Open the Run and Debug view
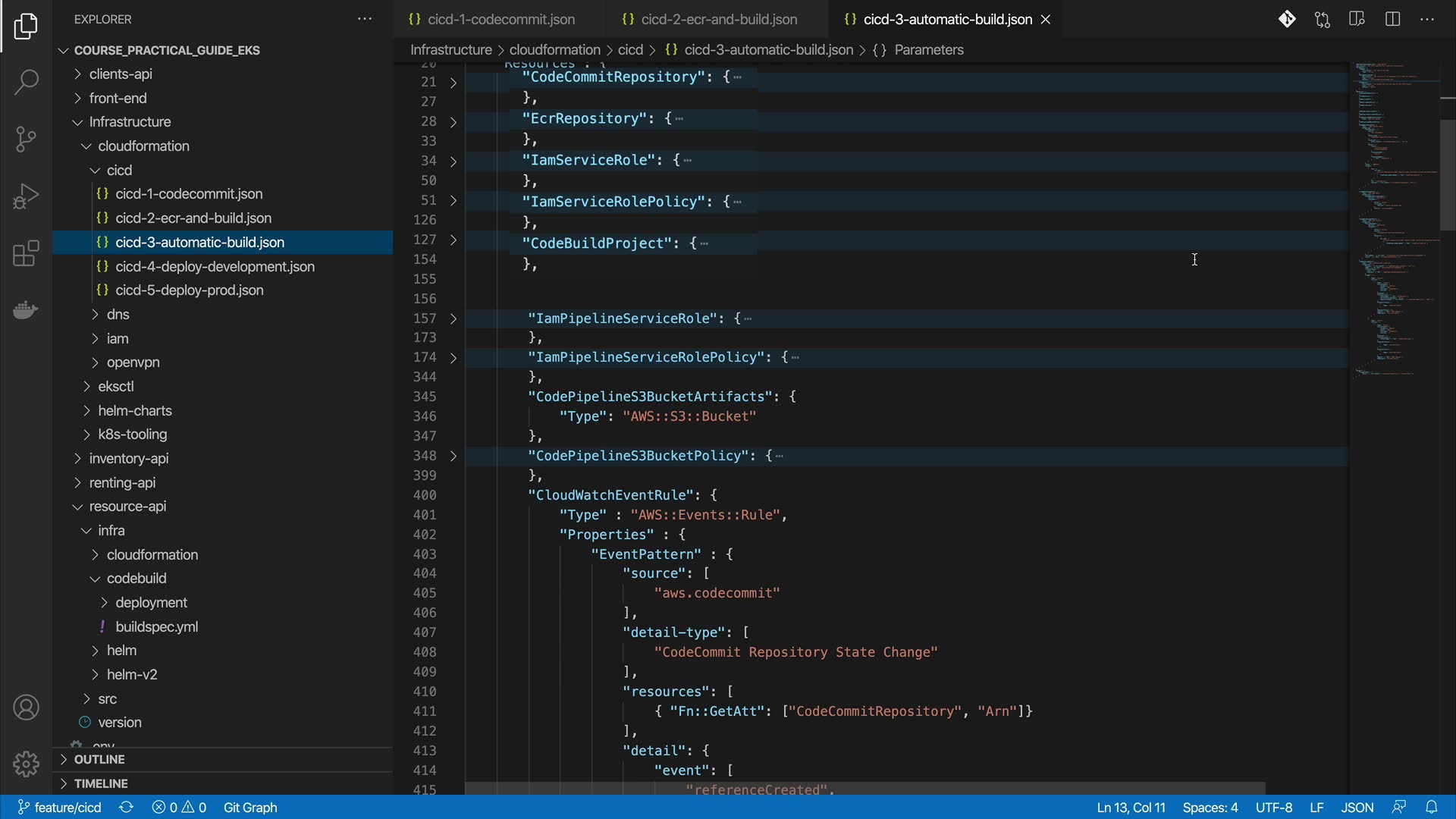The height and width of the screenshot is (819, 1456). click(26, 196)
